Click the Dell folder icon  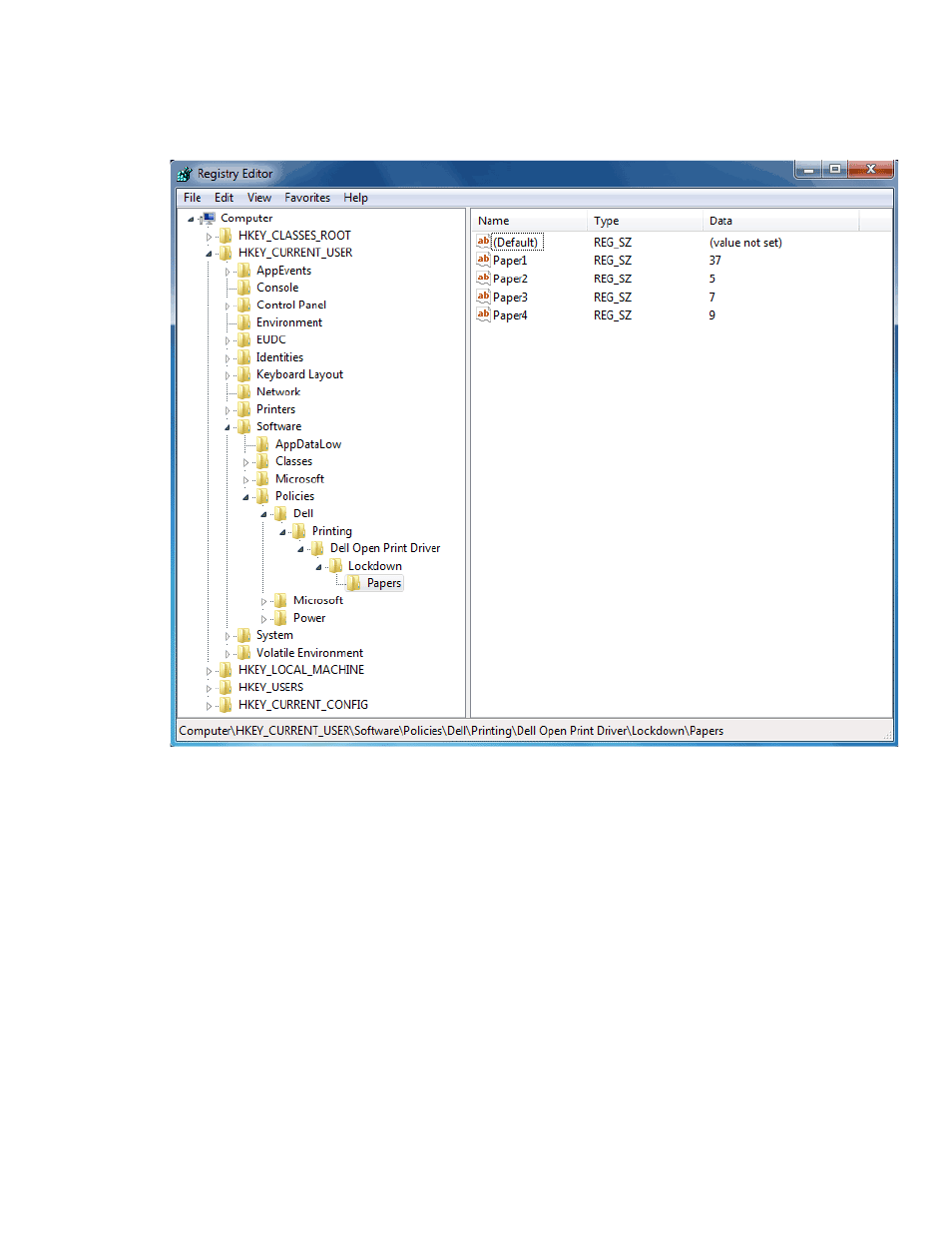tap(280, 513)
